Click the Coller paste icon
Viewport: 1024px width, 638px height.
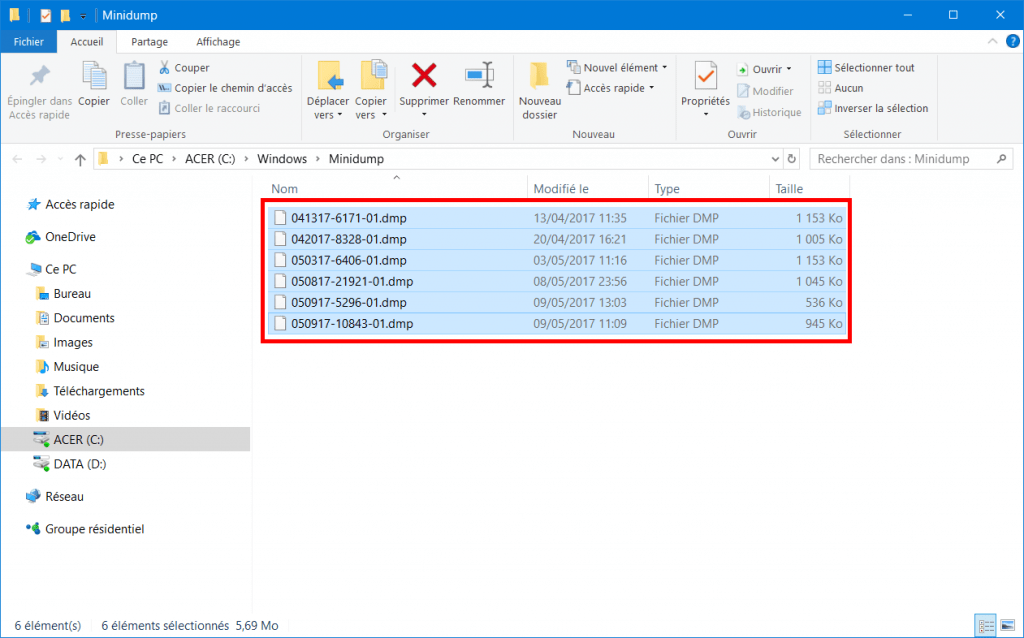point(134,76)
